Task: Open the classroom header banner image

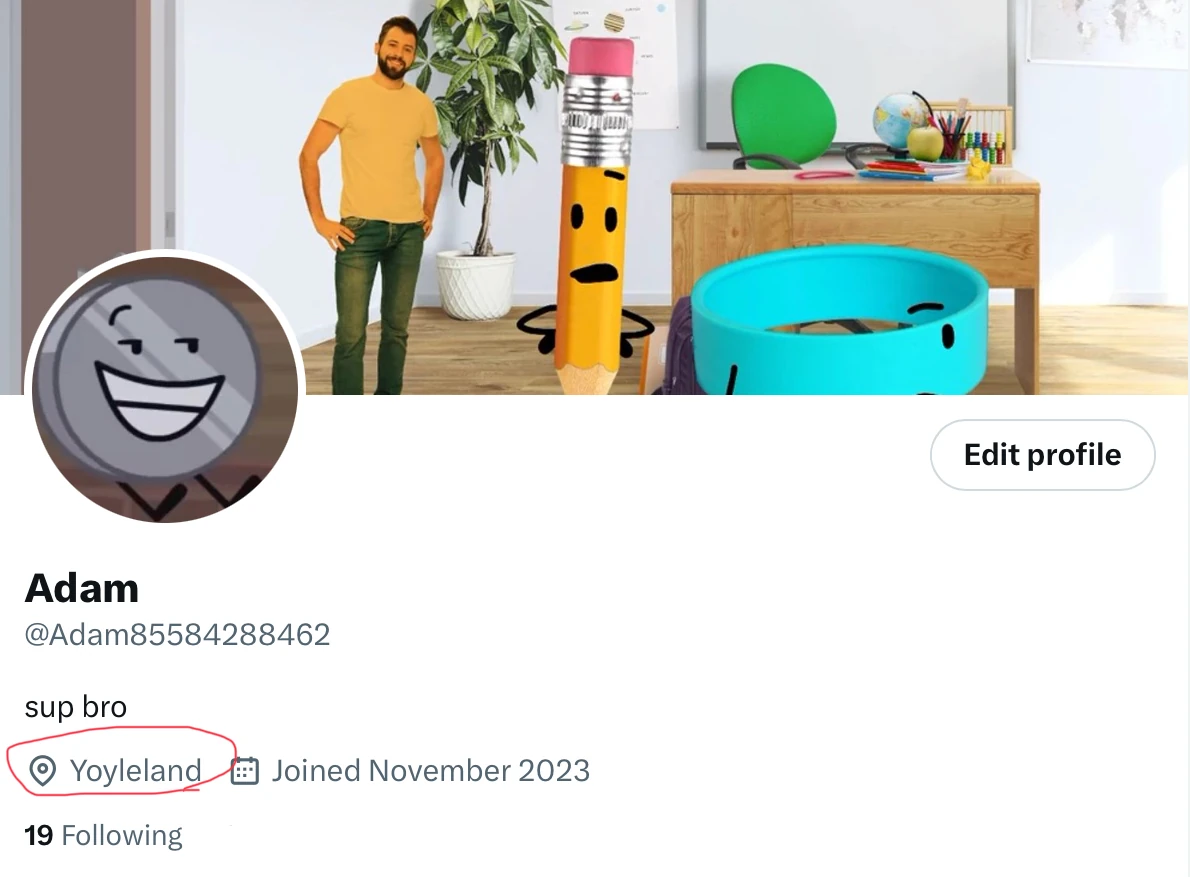Action: tap(595, 197)
